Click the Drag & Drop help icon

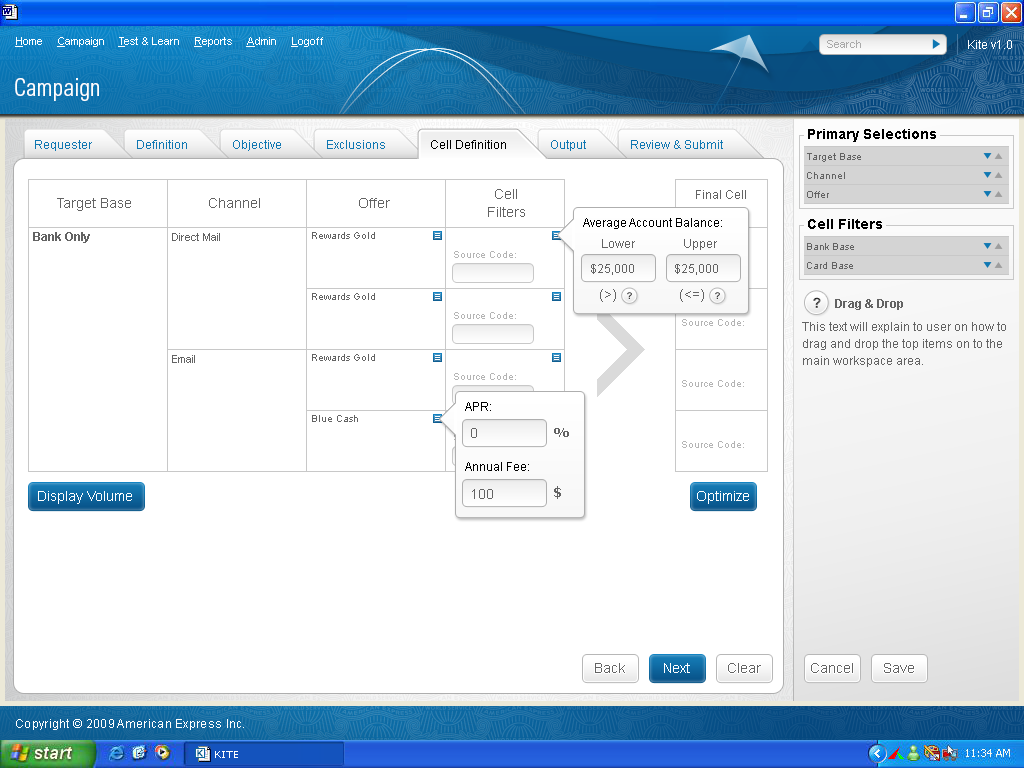[x=816, y=304]
